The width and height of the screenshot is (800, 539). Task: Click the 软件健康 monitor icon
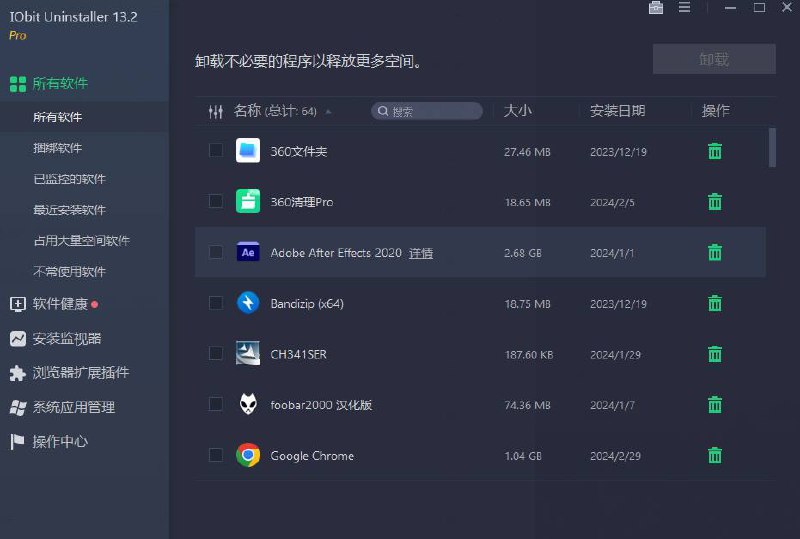18,304
